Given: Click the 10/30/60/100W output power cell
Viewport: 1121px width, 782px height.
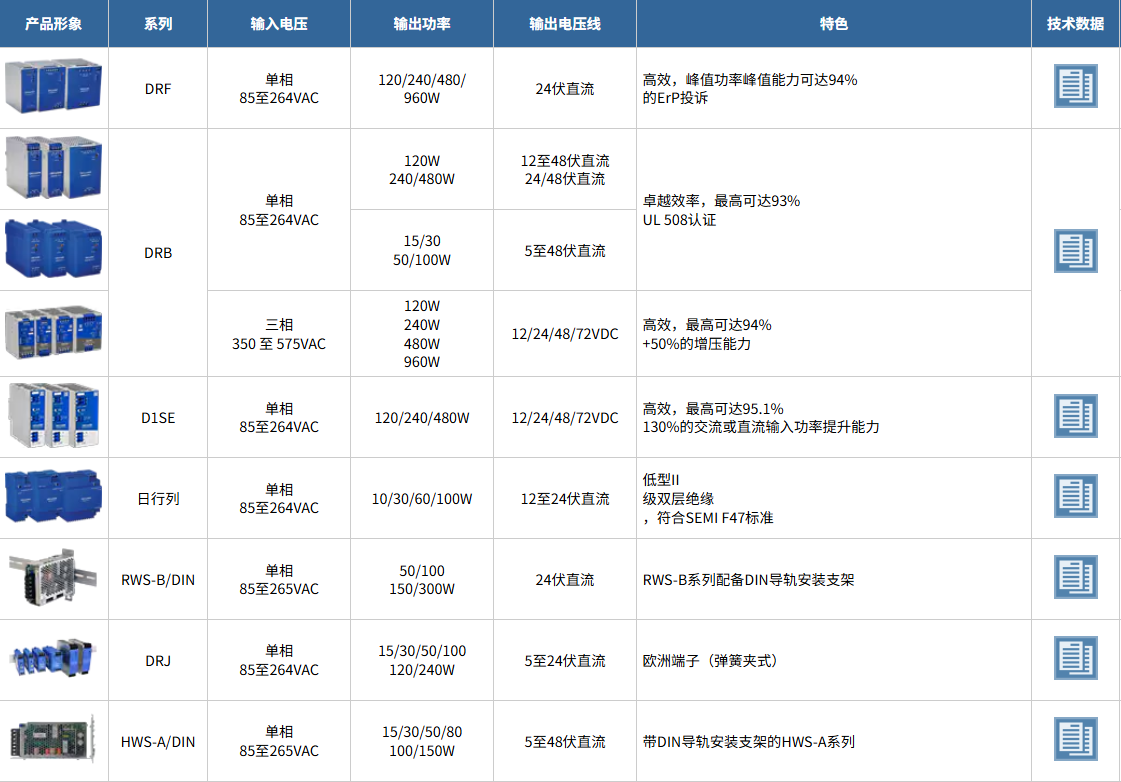Looking at the screenshot, I should coord(422,498).
